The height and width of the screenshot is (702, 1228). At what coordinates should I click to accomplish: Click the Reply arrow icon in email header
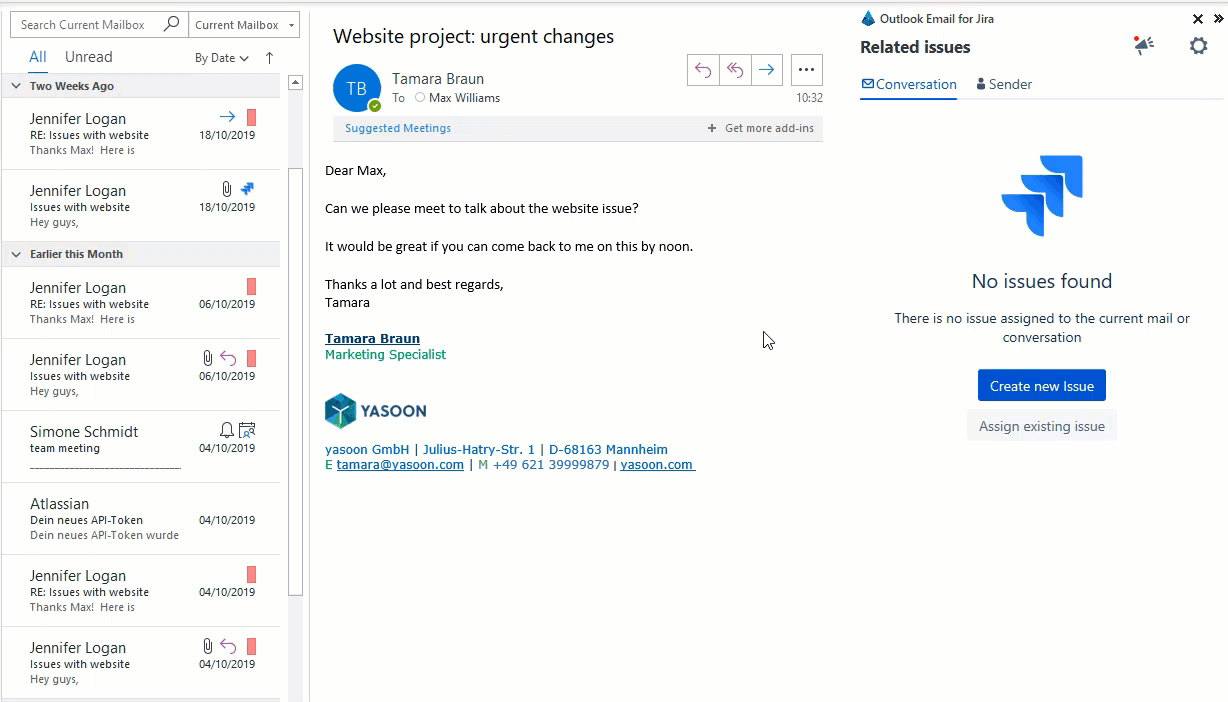pos(703,70)
